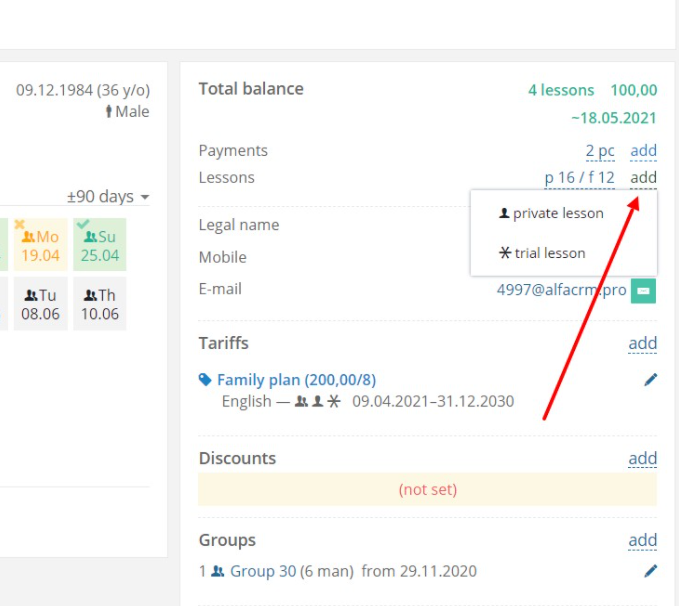This screenshot has width=679, height=606.
Task: Open the Su 25.04 attended lesson tile
Action: pyautogui.click(x=100, y=245)
